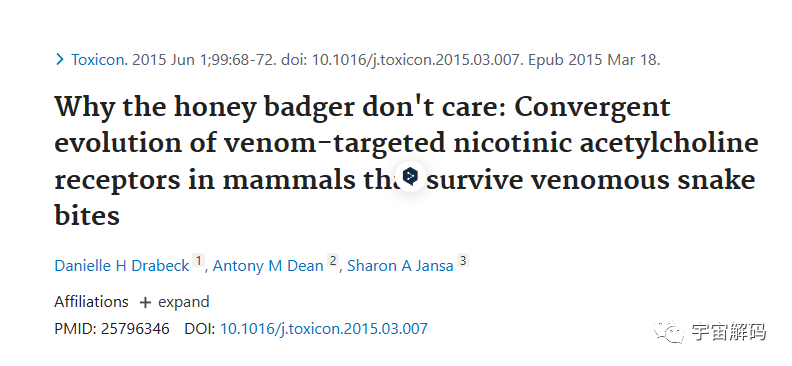Viewport: 792px width, 366px height.
Task: Expand the Affiliations section
Action: (174, 302)
